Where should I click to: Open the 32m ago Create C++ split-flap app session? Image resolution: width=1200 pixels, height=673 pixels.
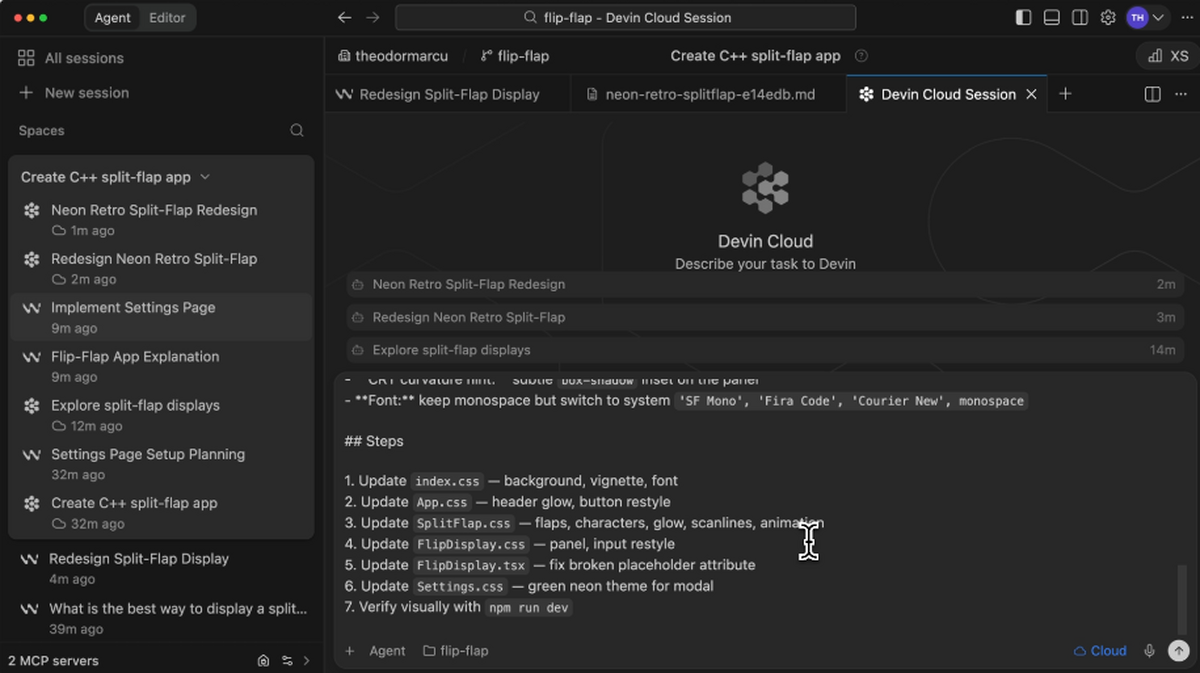coord(160,513)
